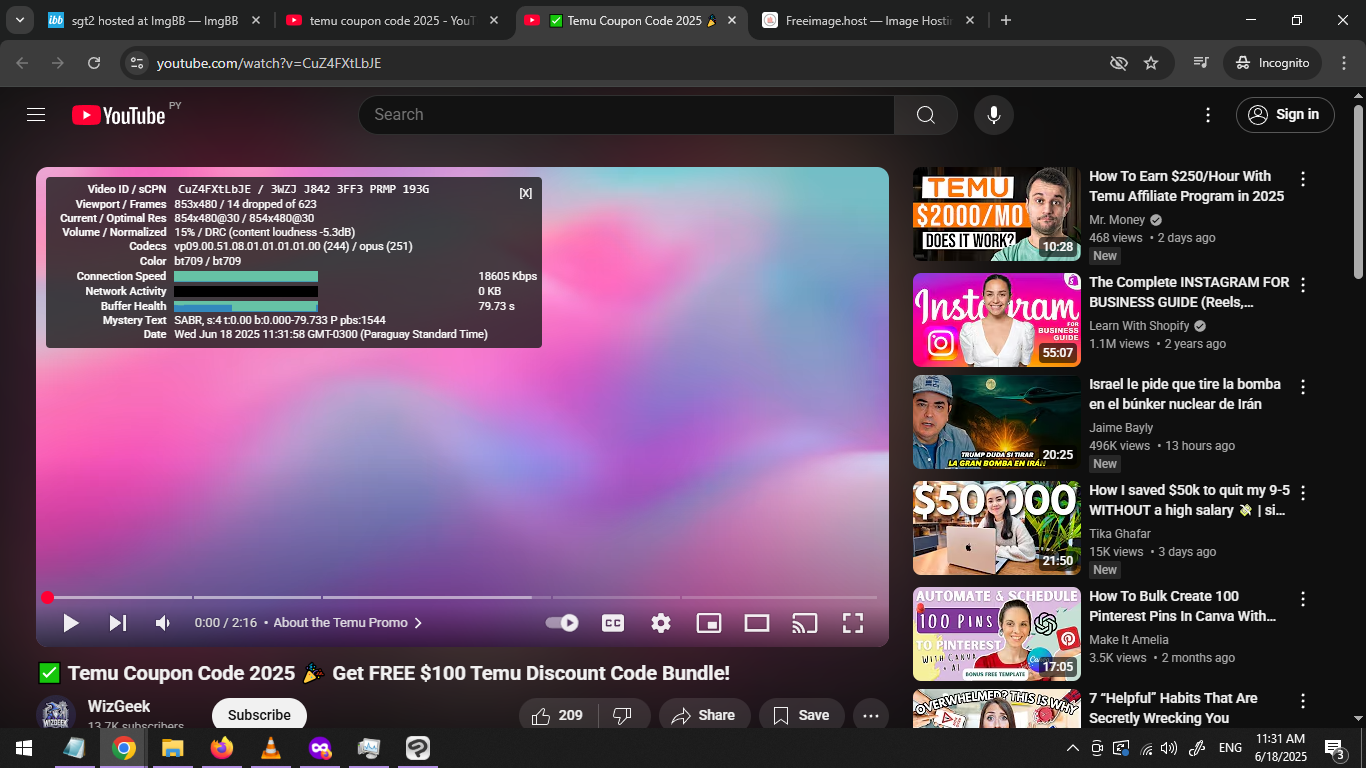Click the red playhead scrubber dot
The image size is (1366, 768).
point(47,598)
